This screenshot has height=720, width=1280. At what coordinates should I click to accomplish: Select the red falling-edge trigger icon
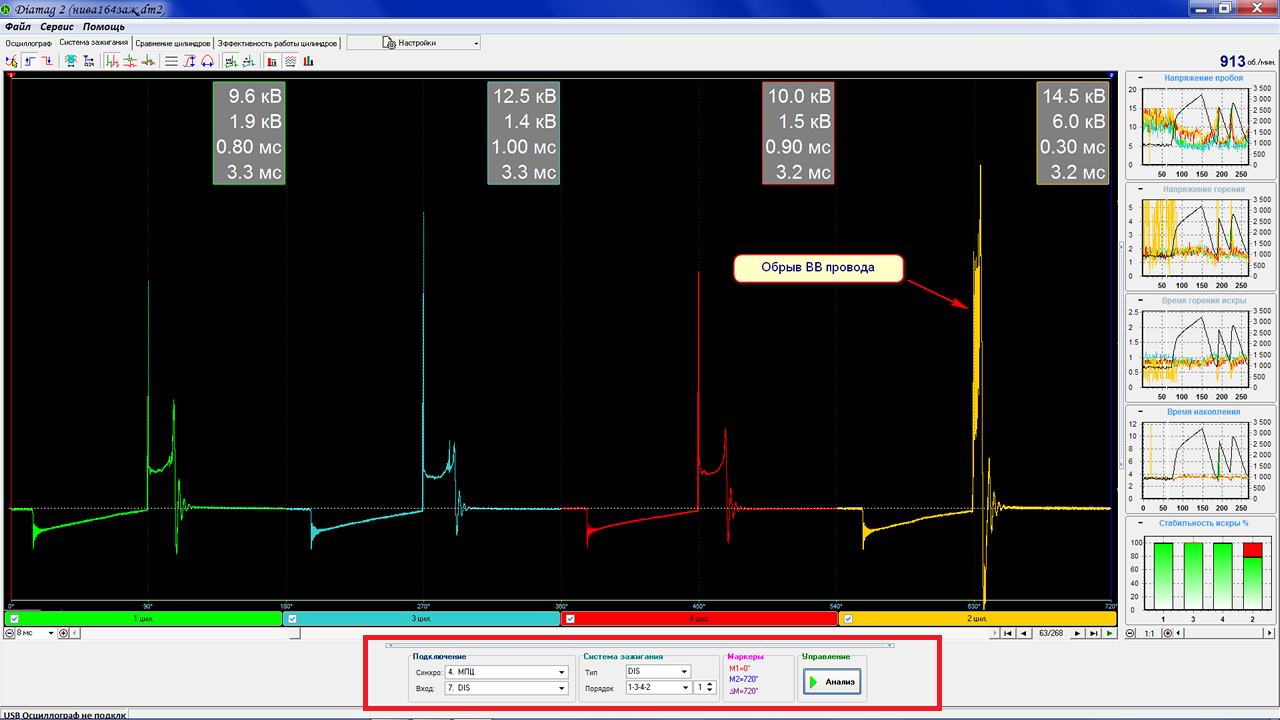[x=46, y=61]
